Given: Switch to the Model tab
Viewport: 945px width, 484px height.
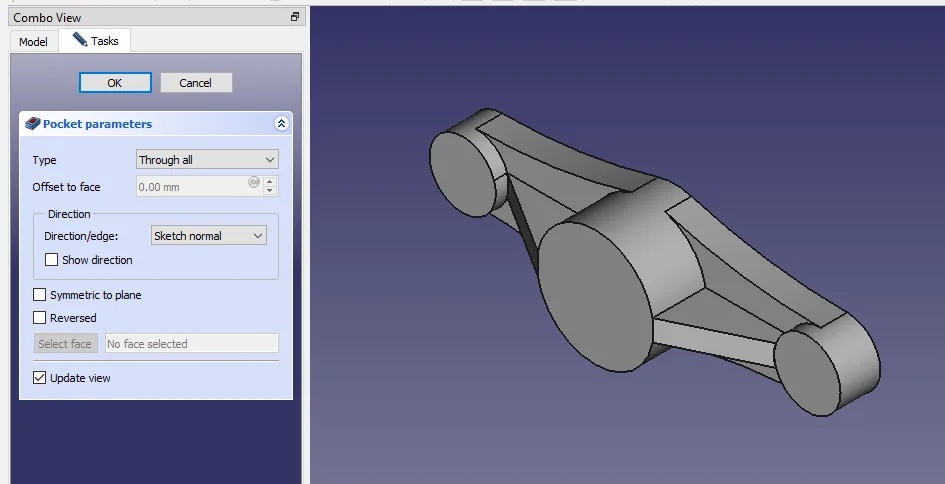Looking at the screenshot, I should pyautogui.click(x=33, y=42).
